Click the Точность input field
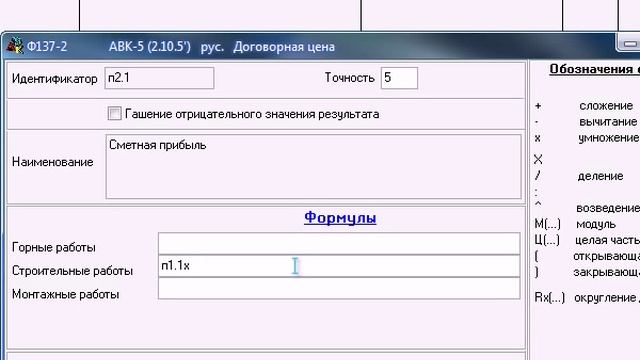Image resolution: width=640 pixels, height=360 pixels. 399,78
